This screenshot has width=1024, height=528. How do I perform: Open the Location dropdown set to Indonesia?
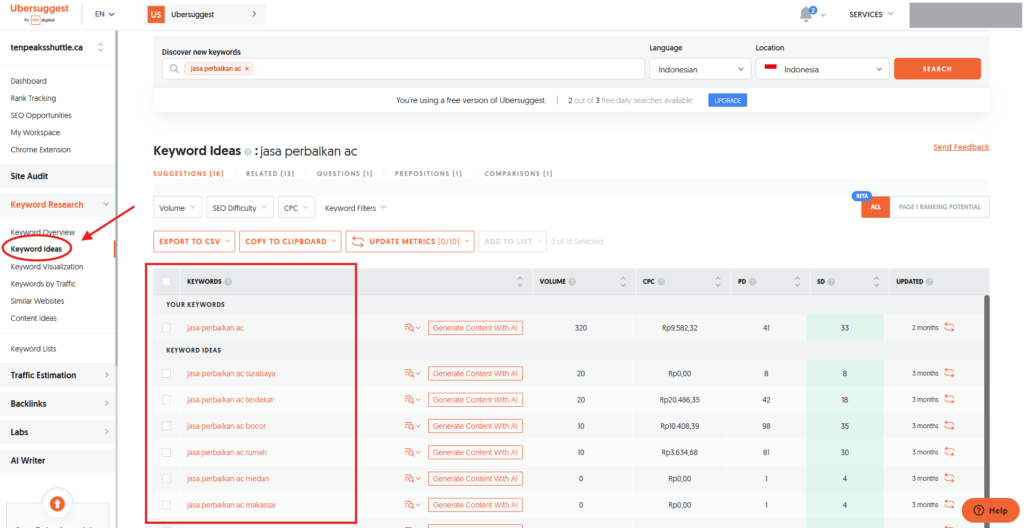click(x=822, y=69)
